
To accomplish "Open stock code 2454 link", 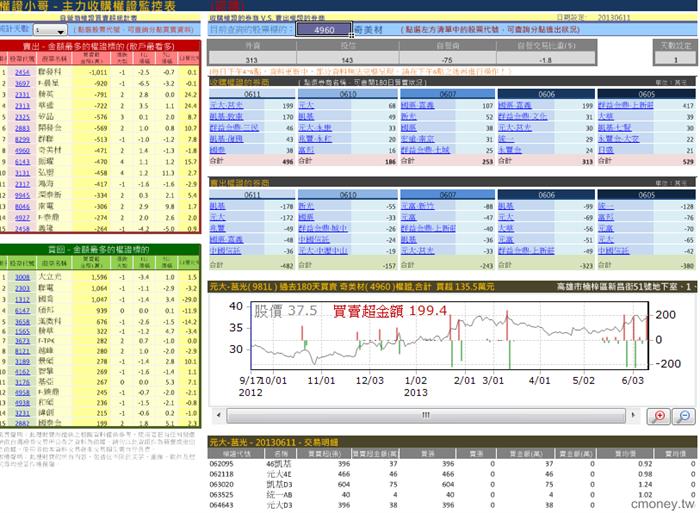I will 22,72.
